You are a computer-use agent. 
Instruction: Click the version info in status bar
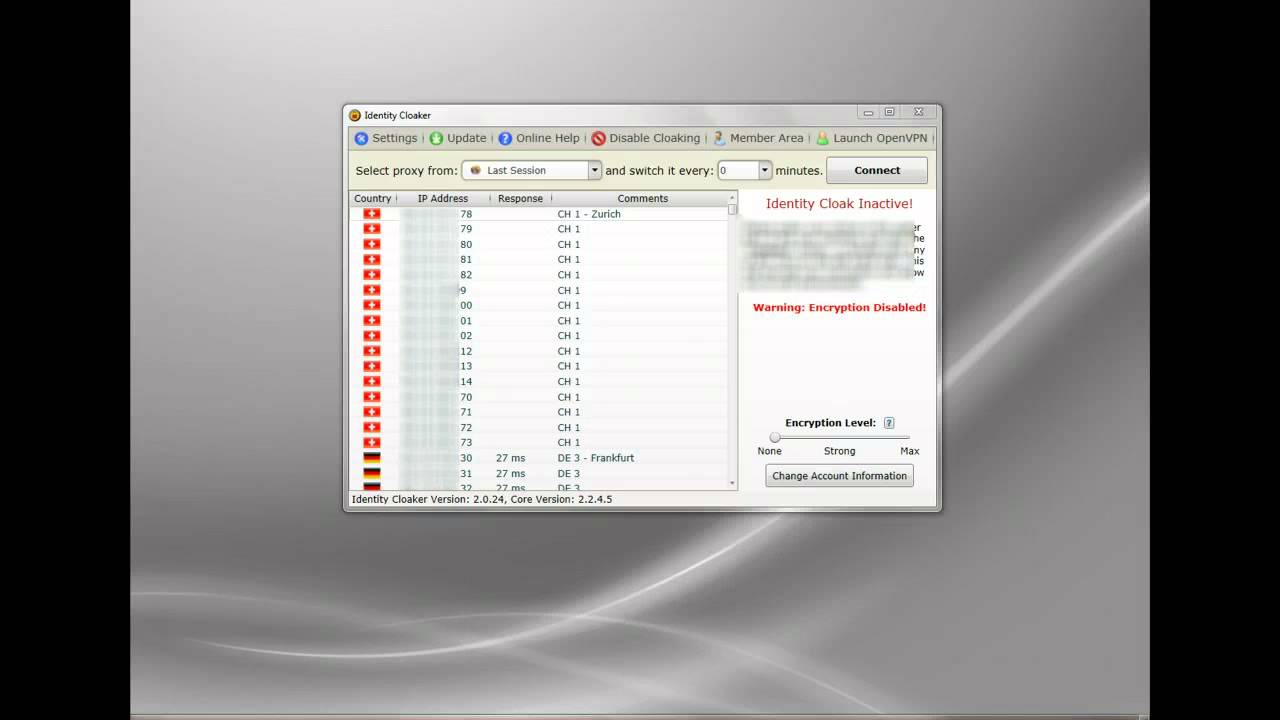click(482, 499)
